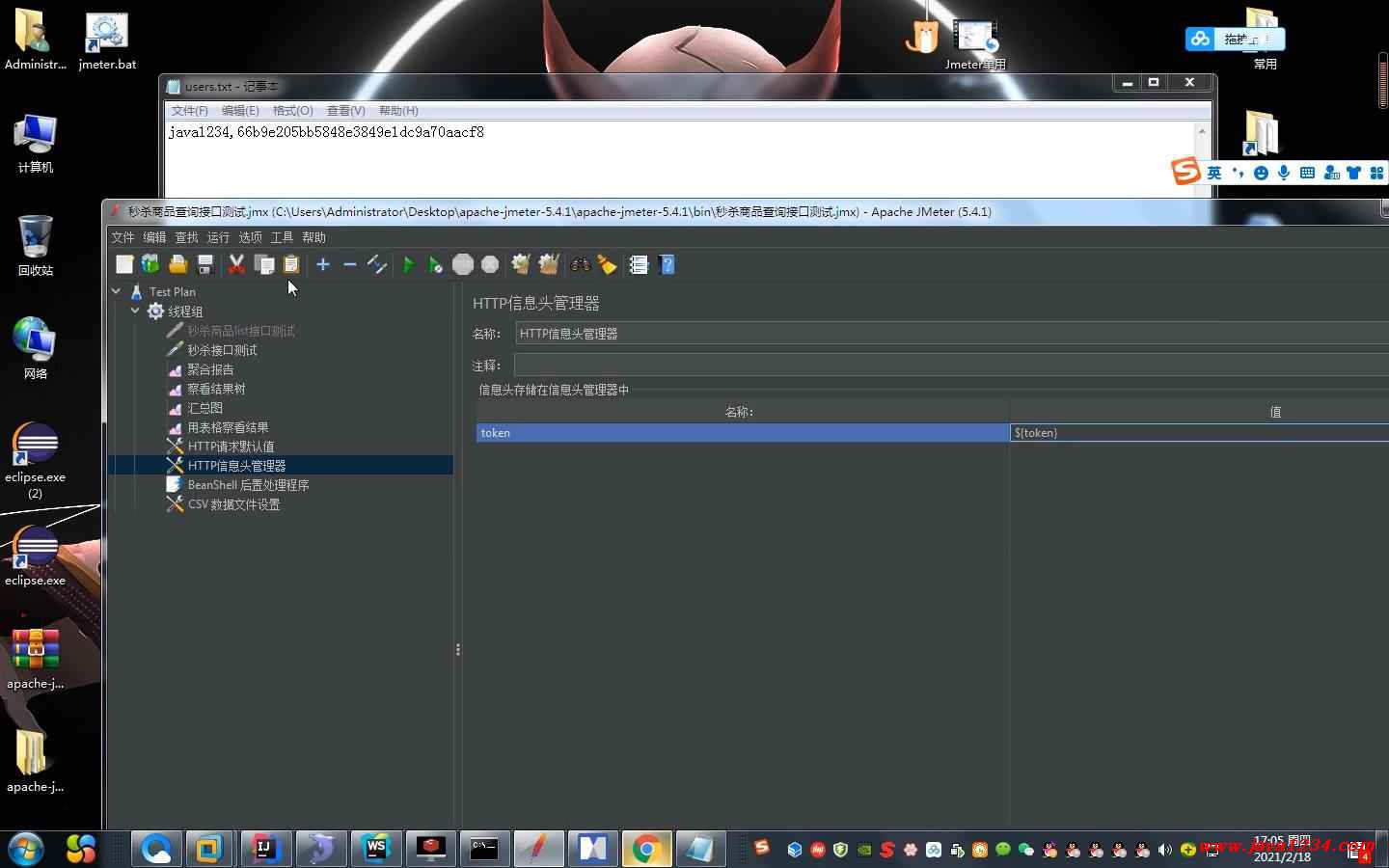Click the 注释 comments input field
1389x868 pixels.
(951, 366)
